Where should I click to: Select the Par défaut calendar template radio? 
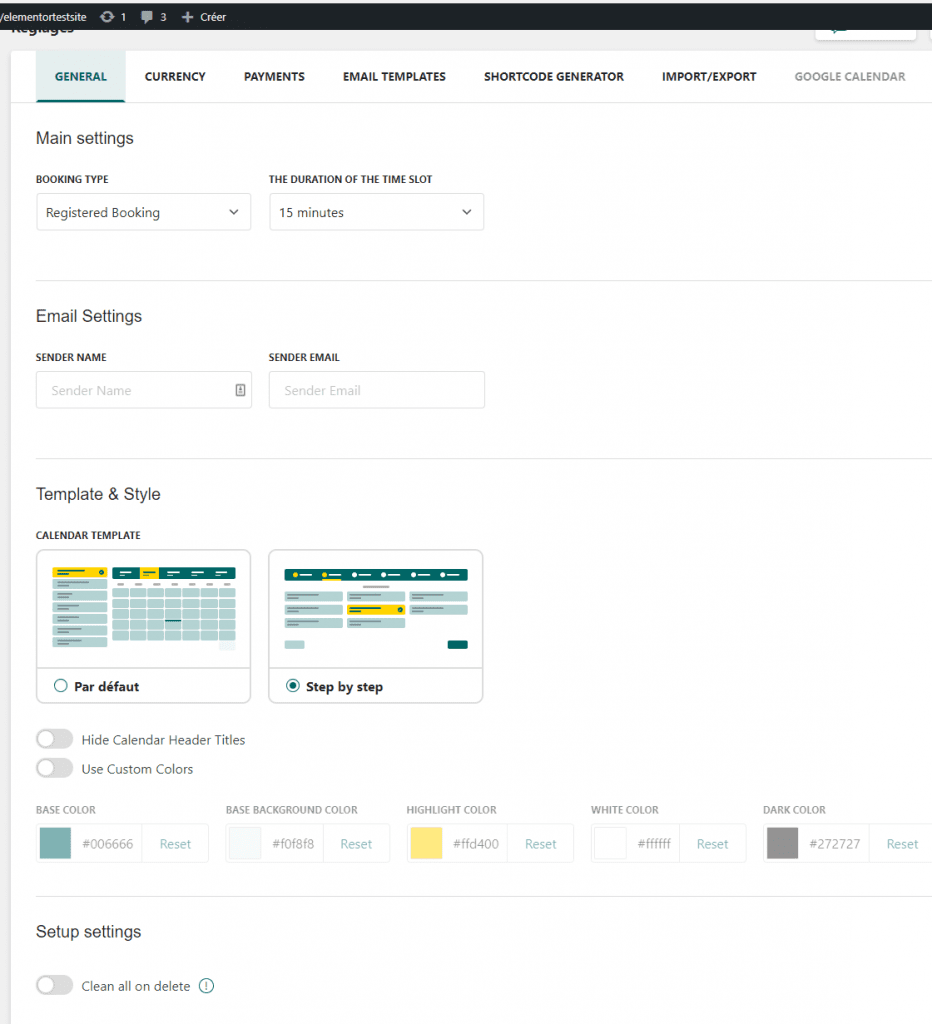[61, 686]
